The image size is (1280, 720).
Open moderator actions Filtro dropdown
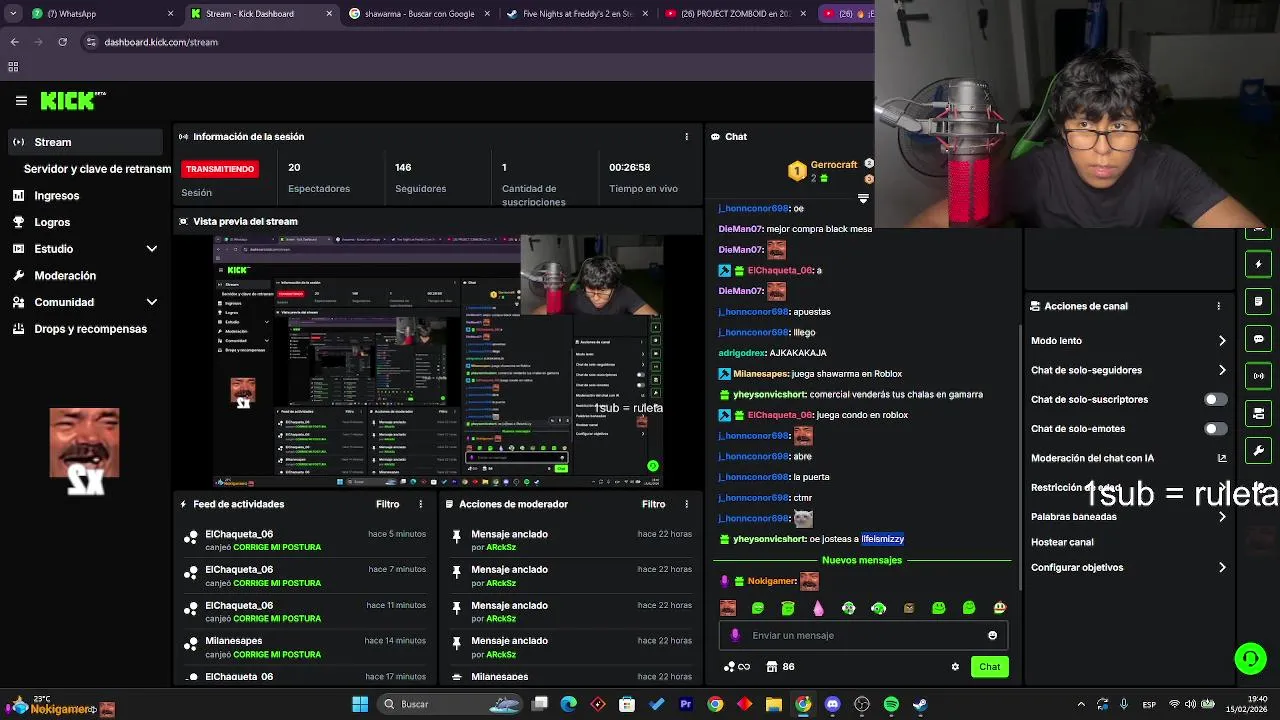pos(653,504)
